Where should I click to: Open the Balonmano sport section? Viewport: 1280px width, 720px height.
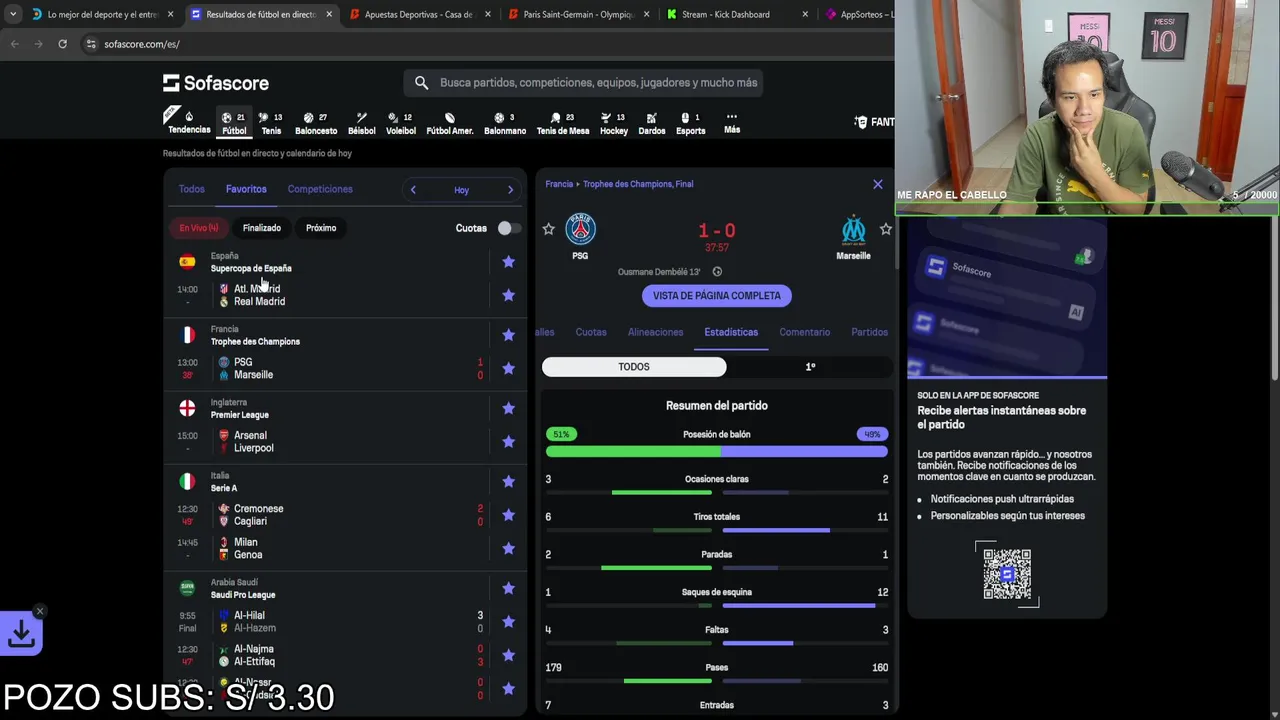505,122
